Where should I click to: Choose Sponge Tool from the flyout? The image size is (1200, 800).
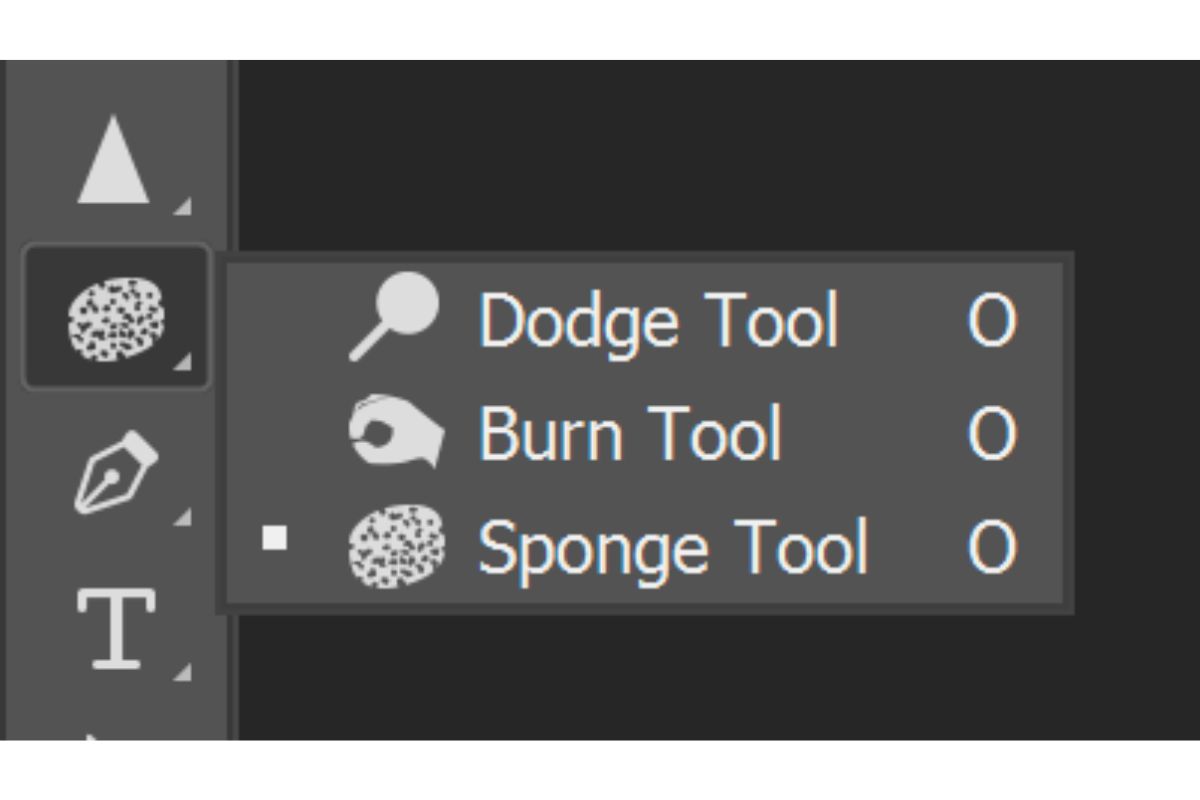coord(644,548)
